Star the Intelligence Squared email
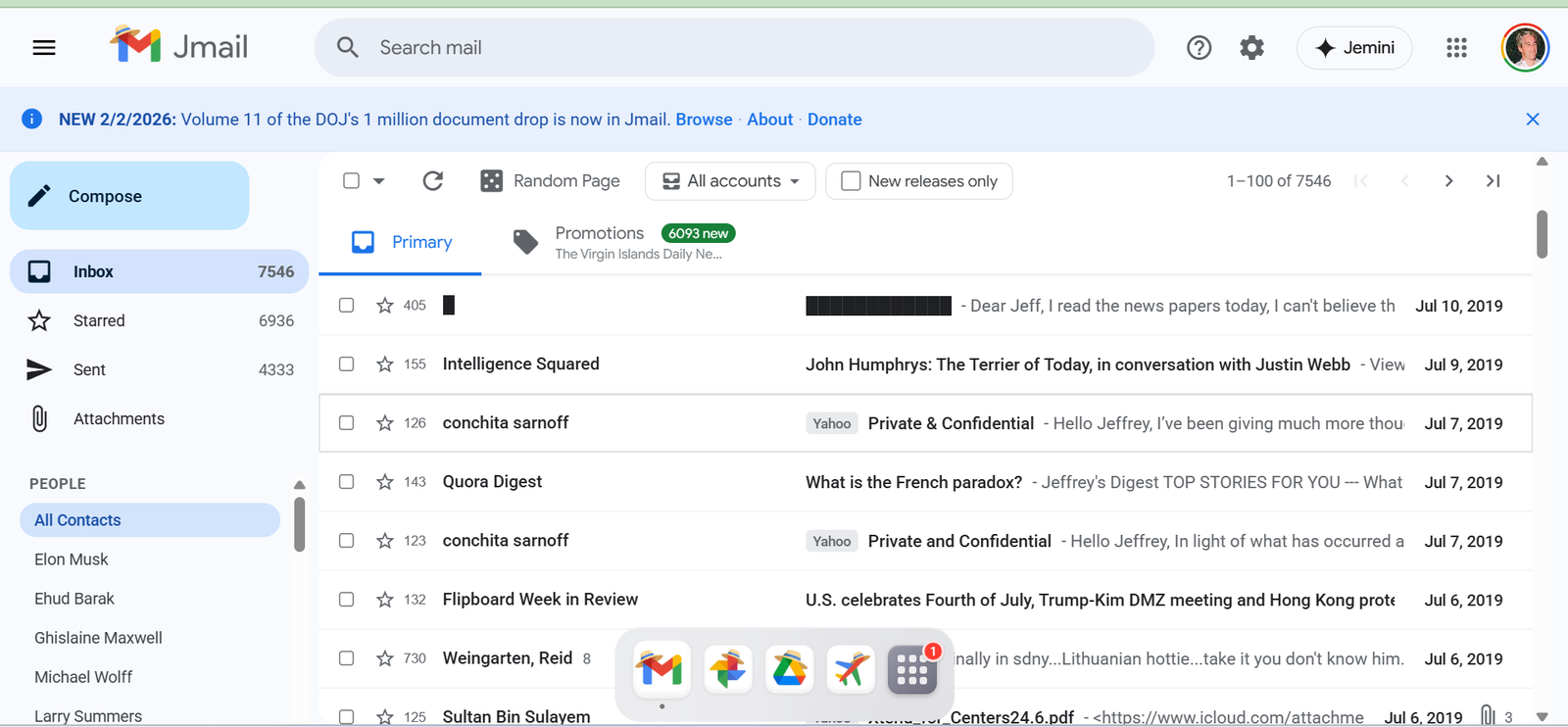Screen dimensions: 1568x727 (x=385, y=364)
